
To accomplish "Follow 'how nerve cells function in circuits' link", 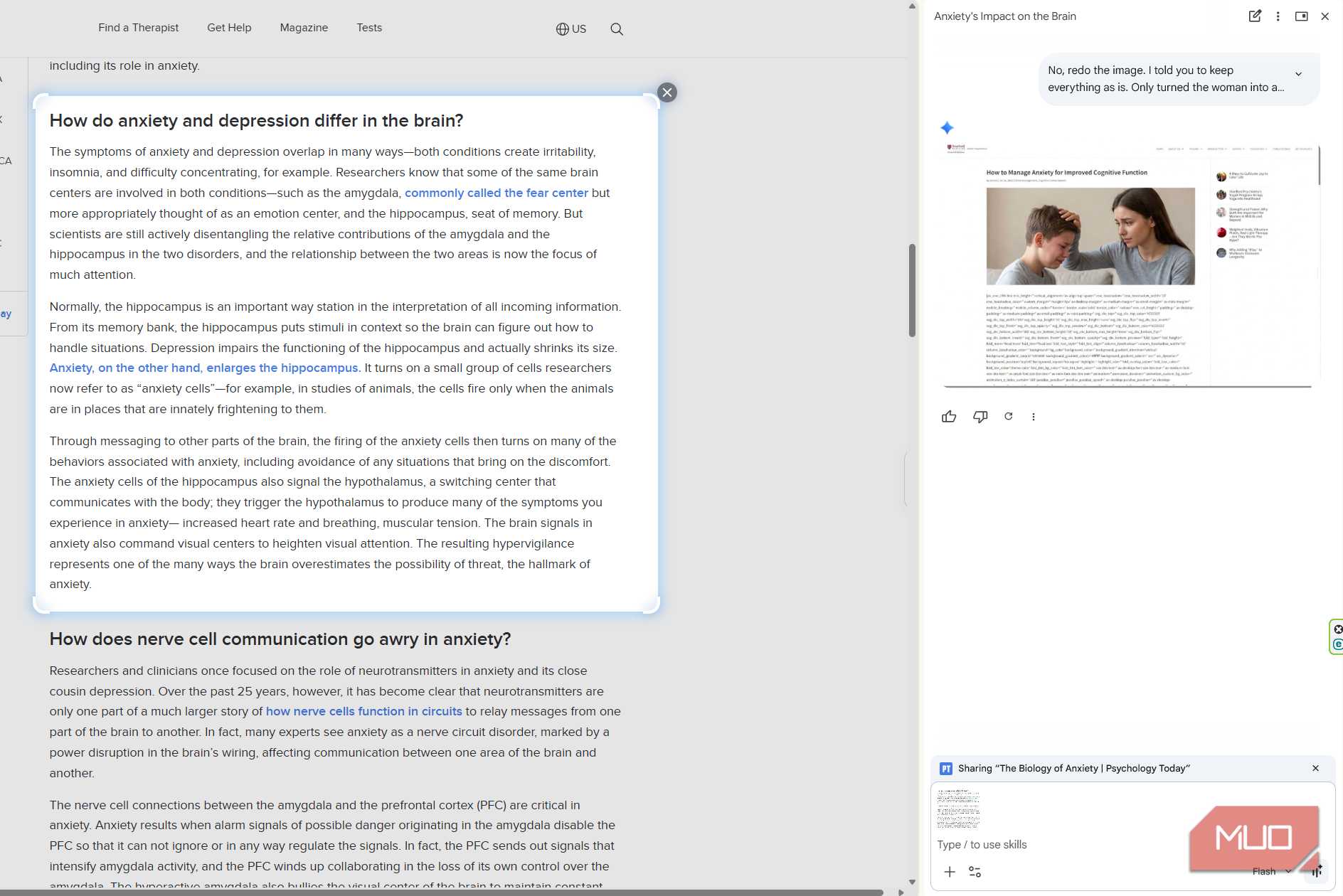I will coord(363,711).
